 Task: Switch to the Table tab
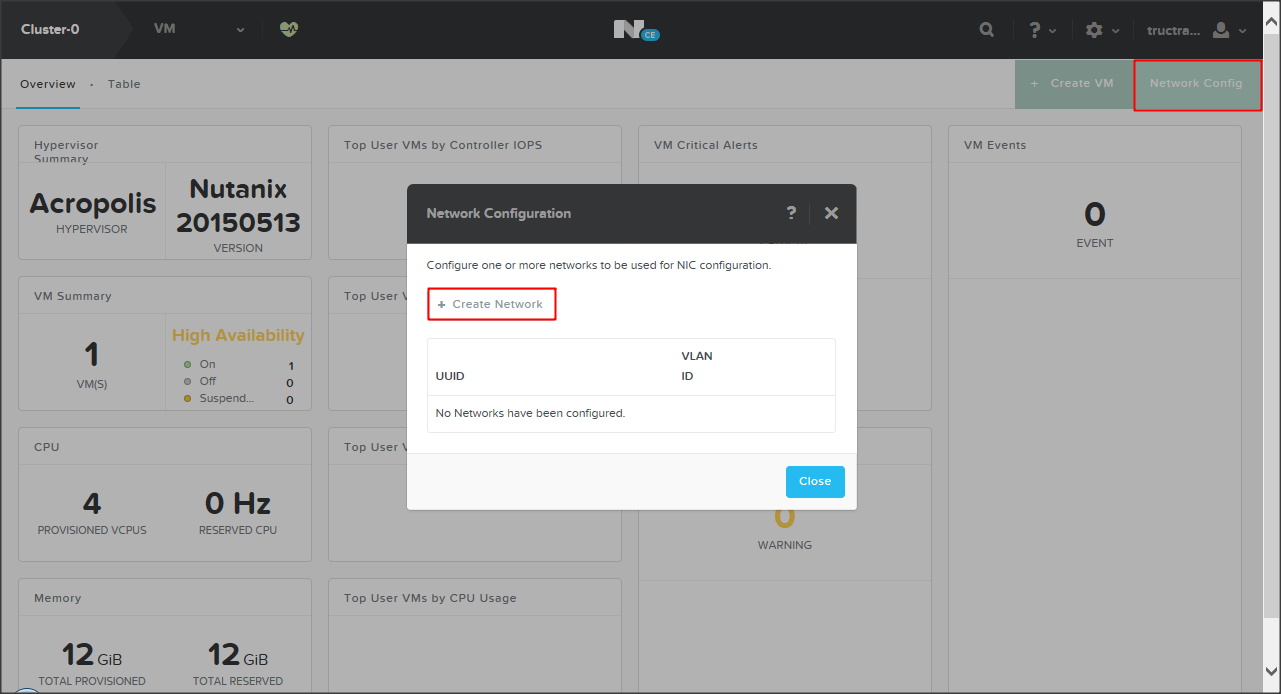[x=124, y=84]
